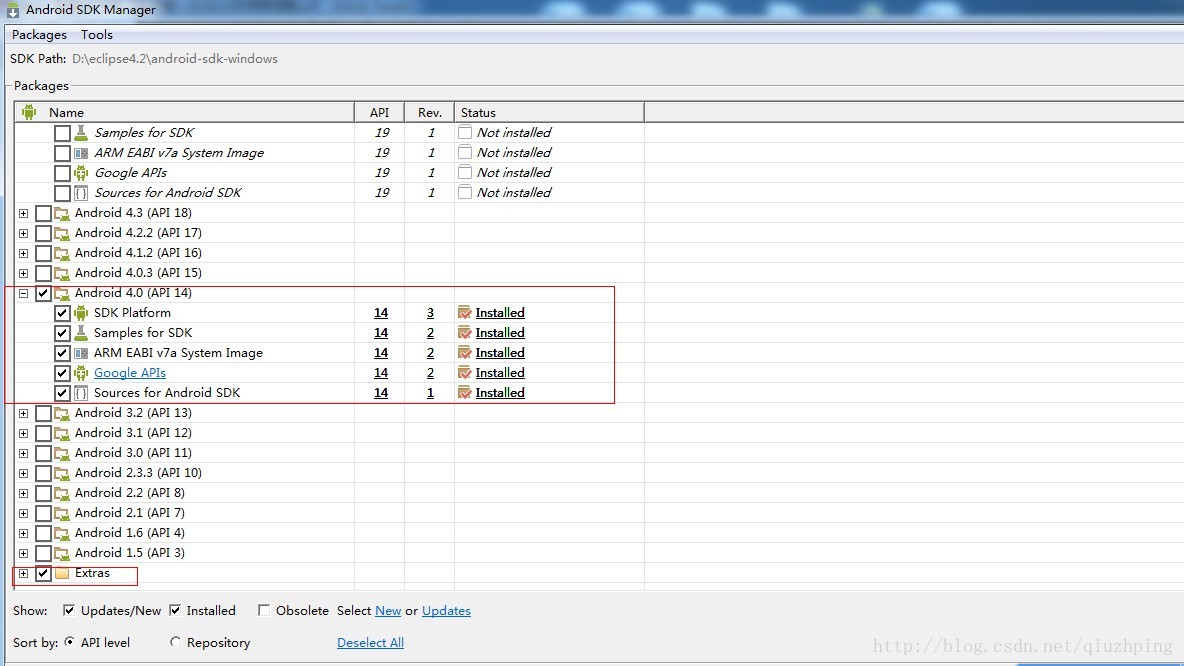Expand the Android 4.3 (API 18) node
Viewport: 1184px width, 666px height.
pyautogui.click(x=23, y=214)
